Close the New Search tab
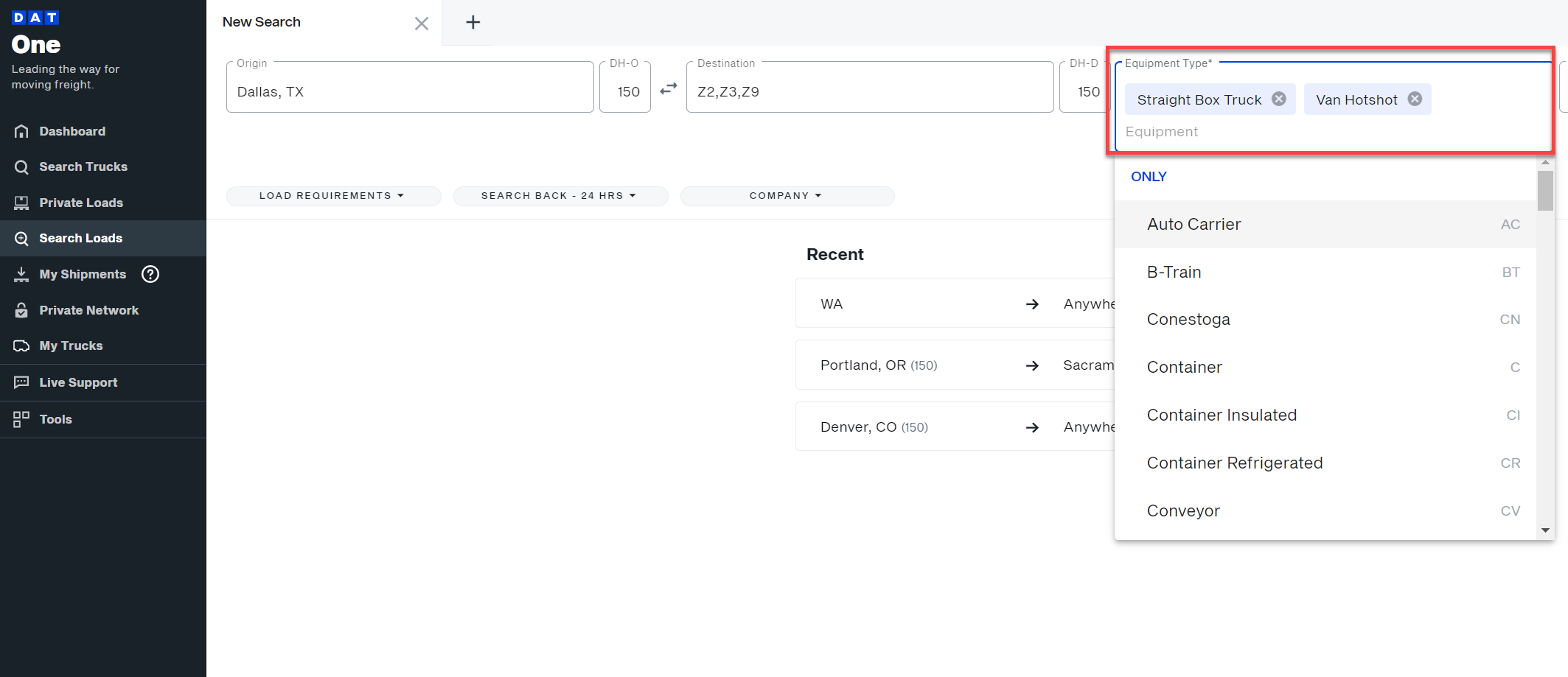The image size is (1568, 677). tap(421, 23)
